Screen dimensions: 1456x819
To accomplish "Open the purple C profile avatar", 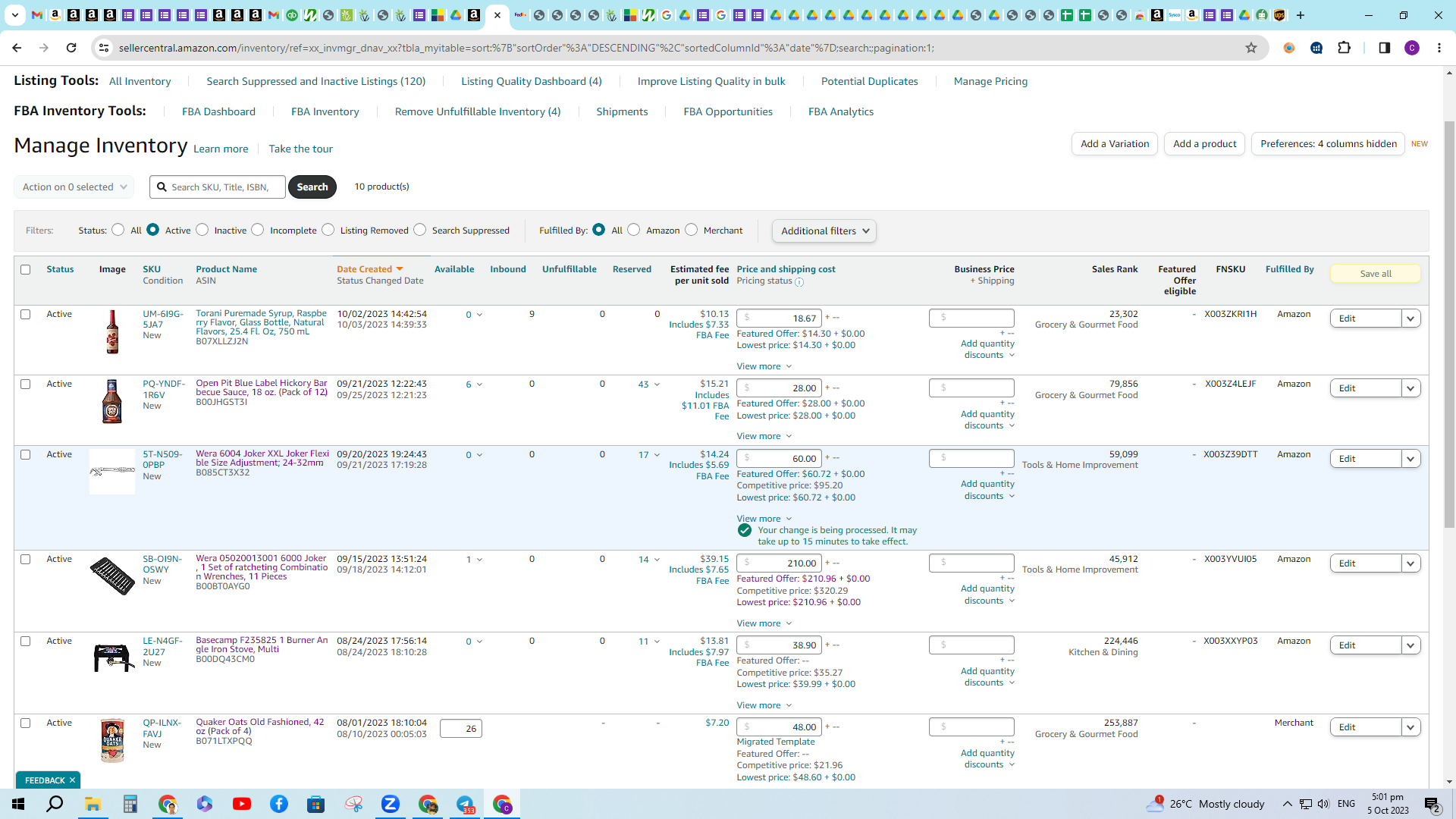I will (x=1412, y=48).
